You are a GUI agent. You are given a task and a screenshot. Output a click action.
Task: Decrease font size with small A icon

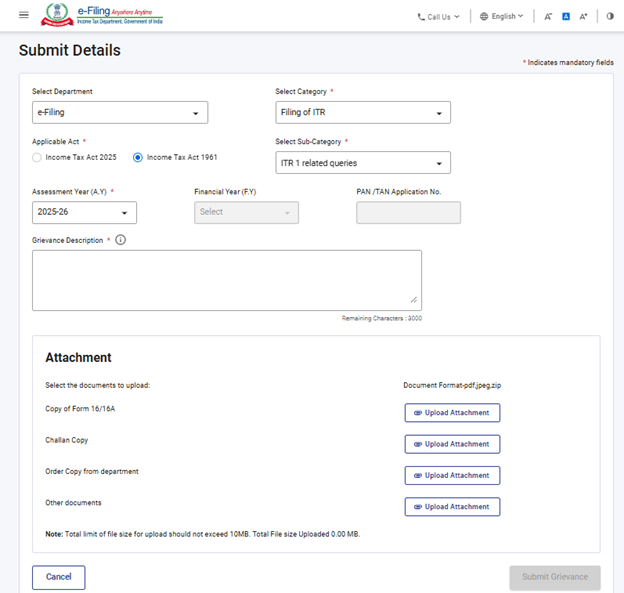coord(548,16)
